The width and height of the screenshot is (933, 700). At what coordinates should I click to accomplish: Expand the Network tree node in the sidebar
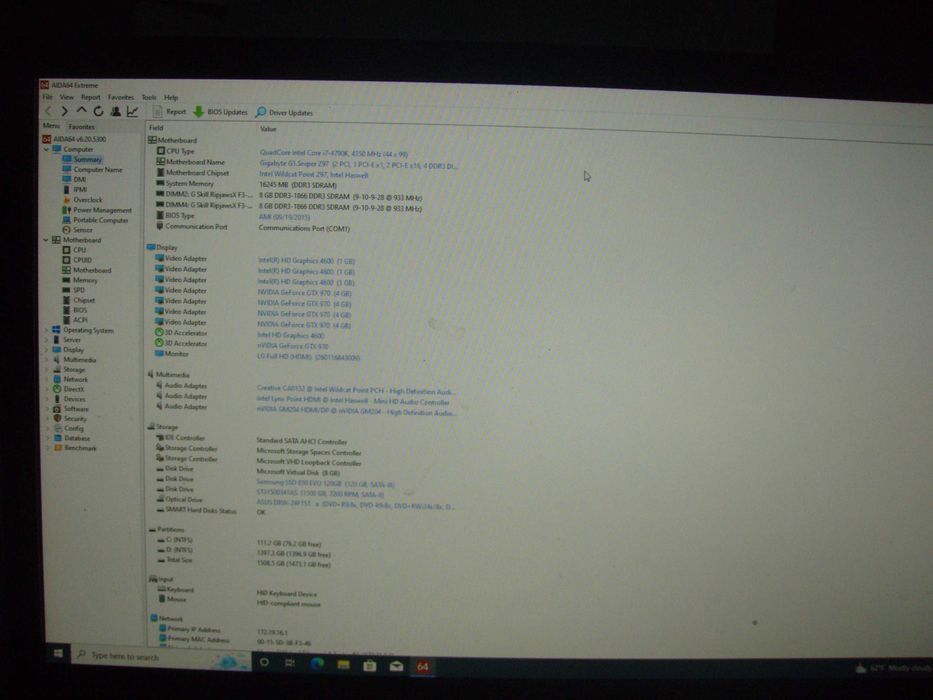point(47,379)
